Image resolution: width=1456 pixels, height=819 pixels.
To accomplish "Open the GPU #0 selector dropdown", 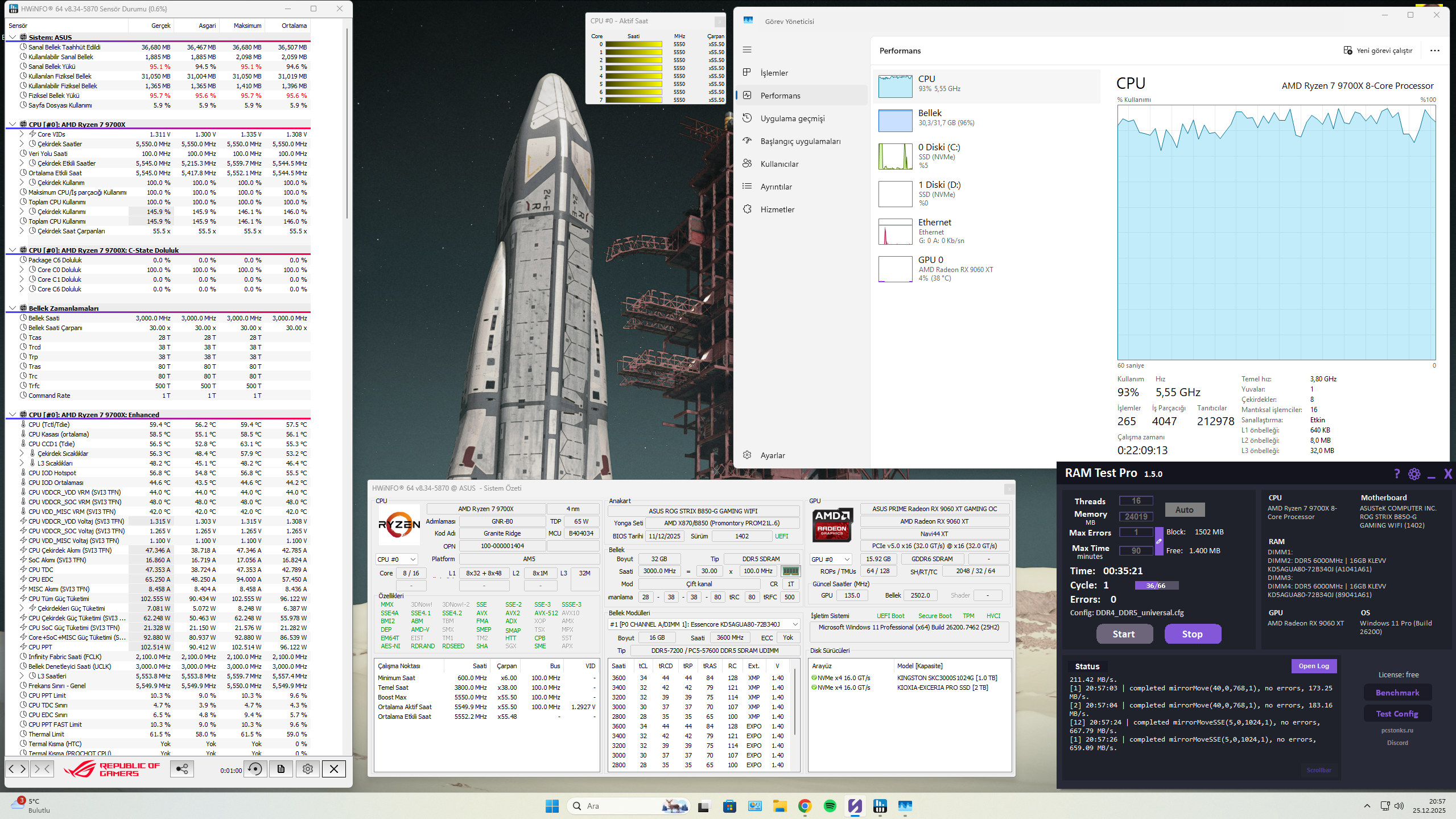I will pos(831,559).
